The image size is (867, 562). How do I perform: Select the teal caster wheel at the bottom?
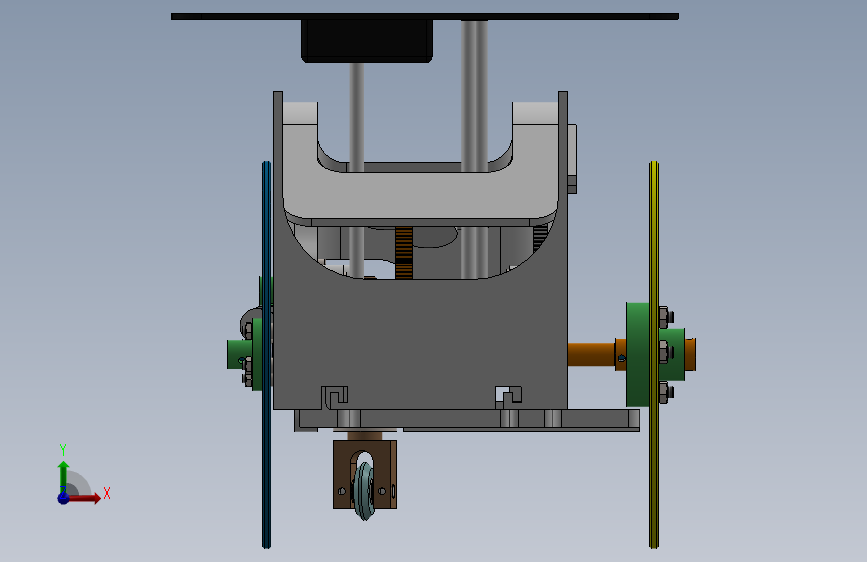coord(364,491)
